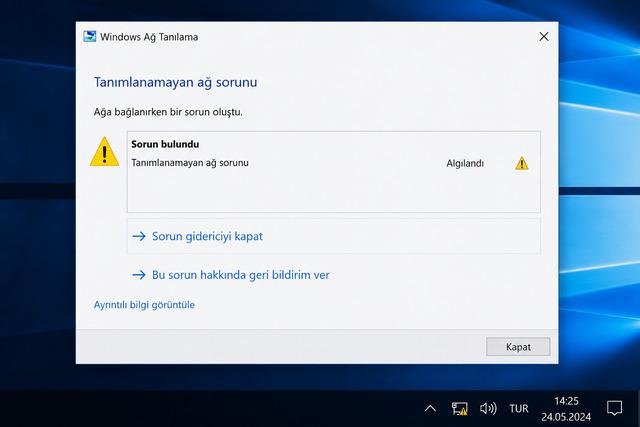
Task: Click the large yellow warning icon
Action: [x=104, y=151]
